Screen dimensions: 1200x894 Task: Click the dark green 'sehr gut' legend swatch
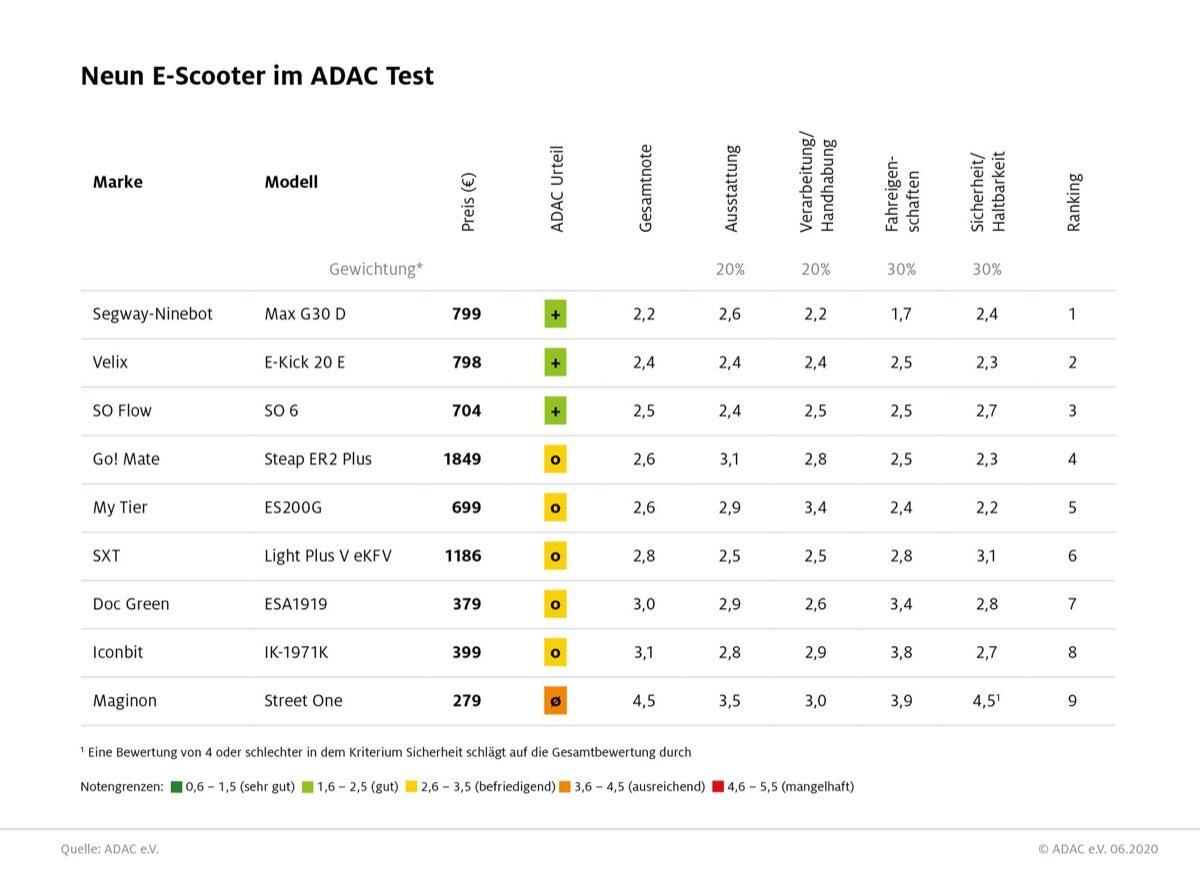point(177,787)
